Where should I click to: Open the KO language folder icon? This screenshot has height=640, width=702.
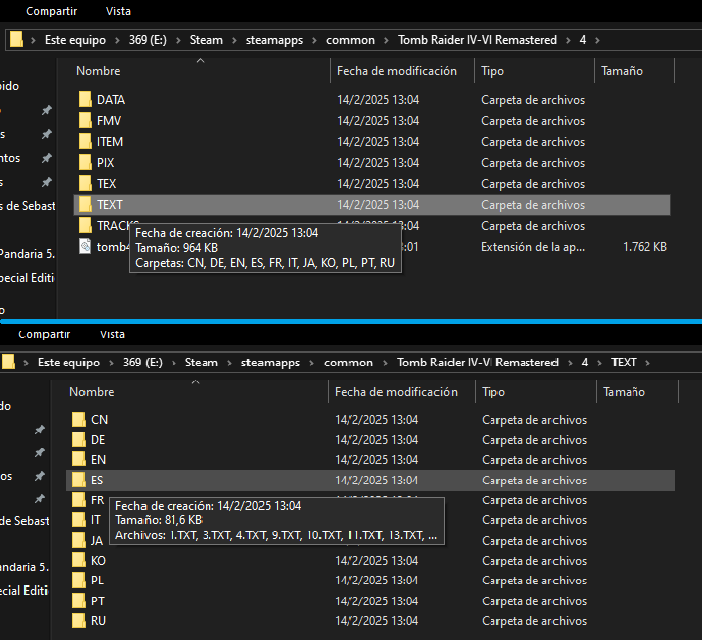79,560
